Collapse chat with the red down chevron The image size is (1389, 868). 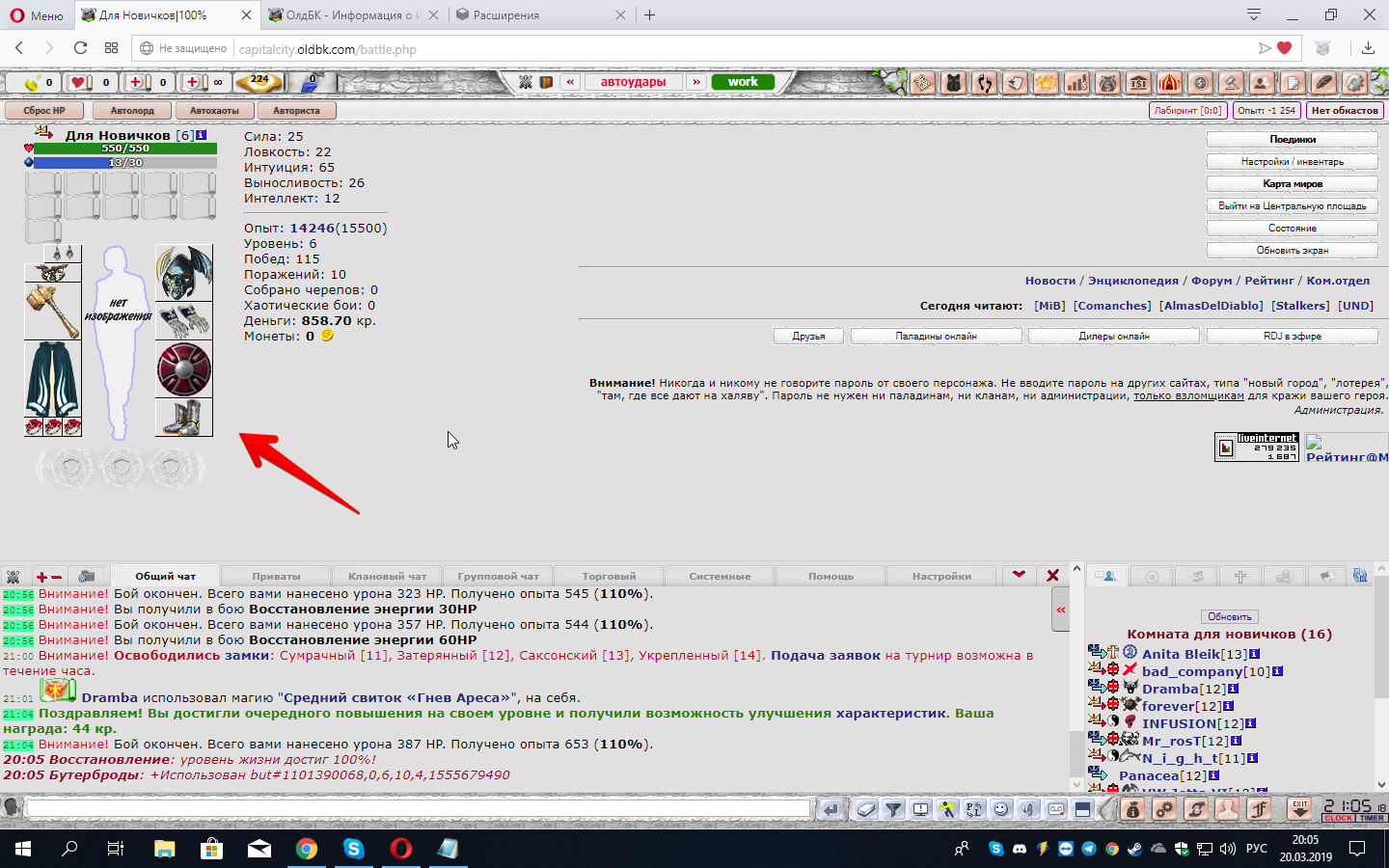click(x=1019, y=575)
